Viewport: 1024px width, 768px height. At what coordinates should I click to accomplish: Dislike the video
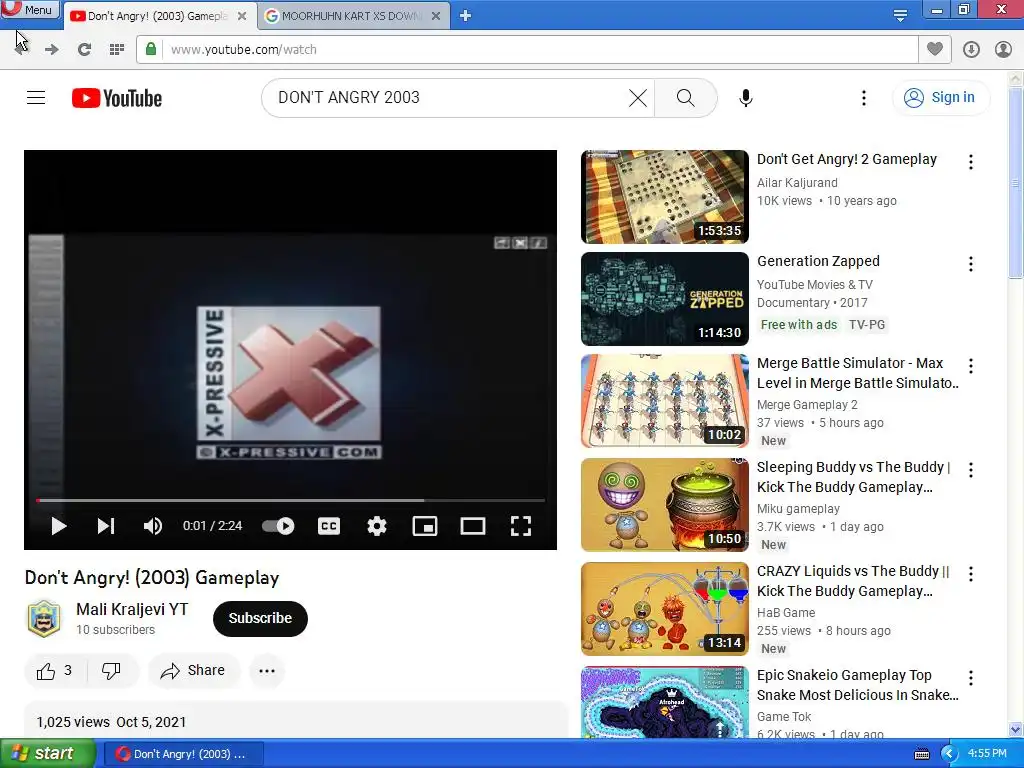[112, 671]
